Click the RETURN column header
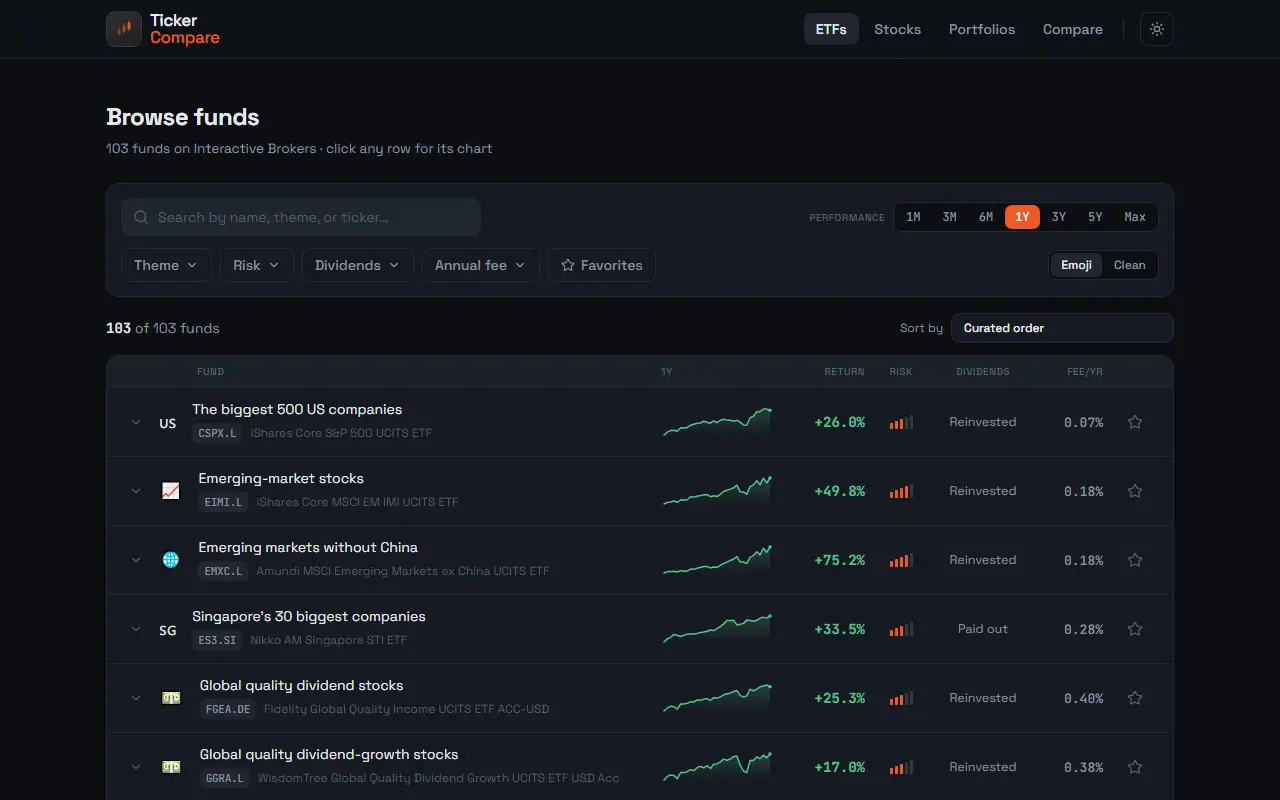 [x=844, y=372]
